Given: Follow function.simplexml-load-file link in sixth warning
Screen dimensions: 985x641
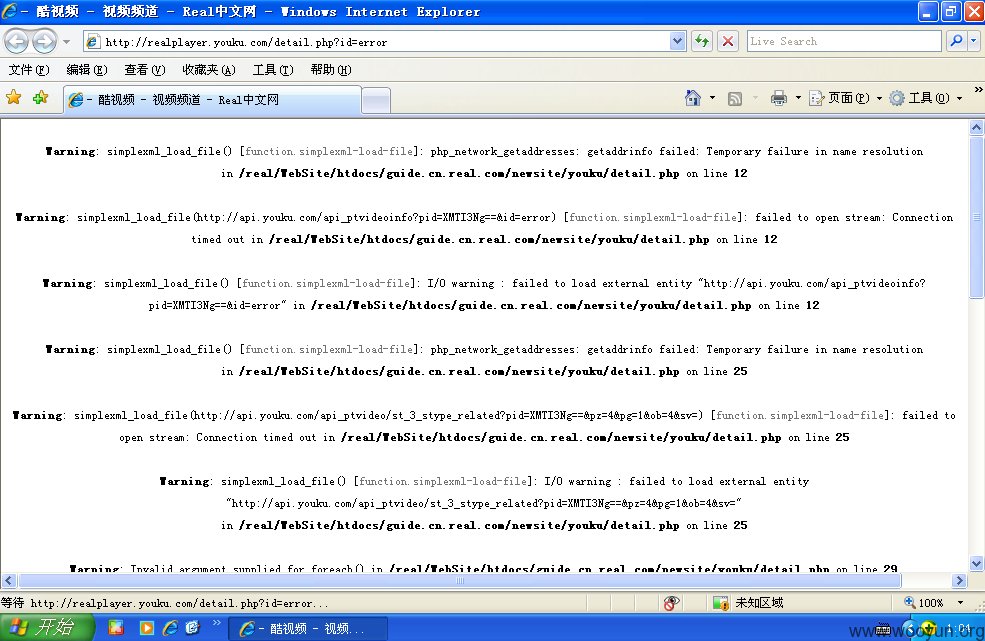Looking at the screenshot, I should click(x=443, y=481).
